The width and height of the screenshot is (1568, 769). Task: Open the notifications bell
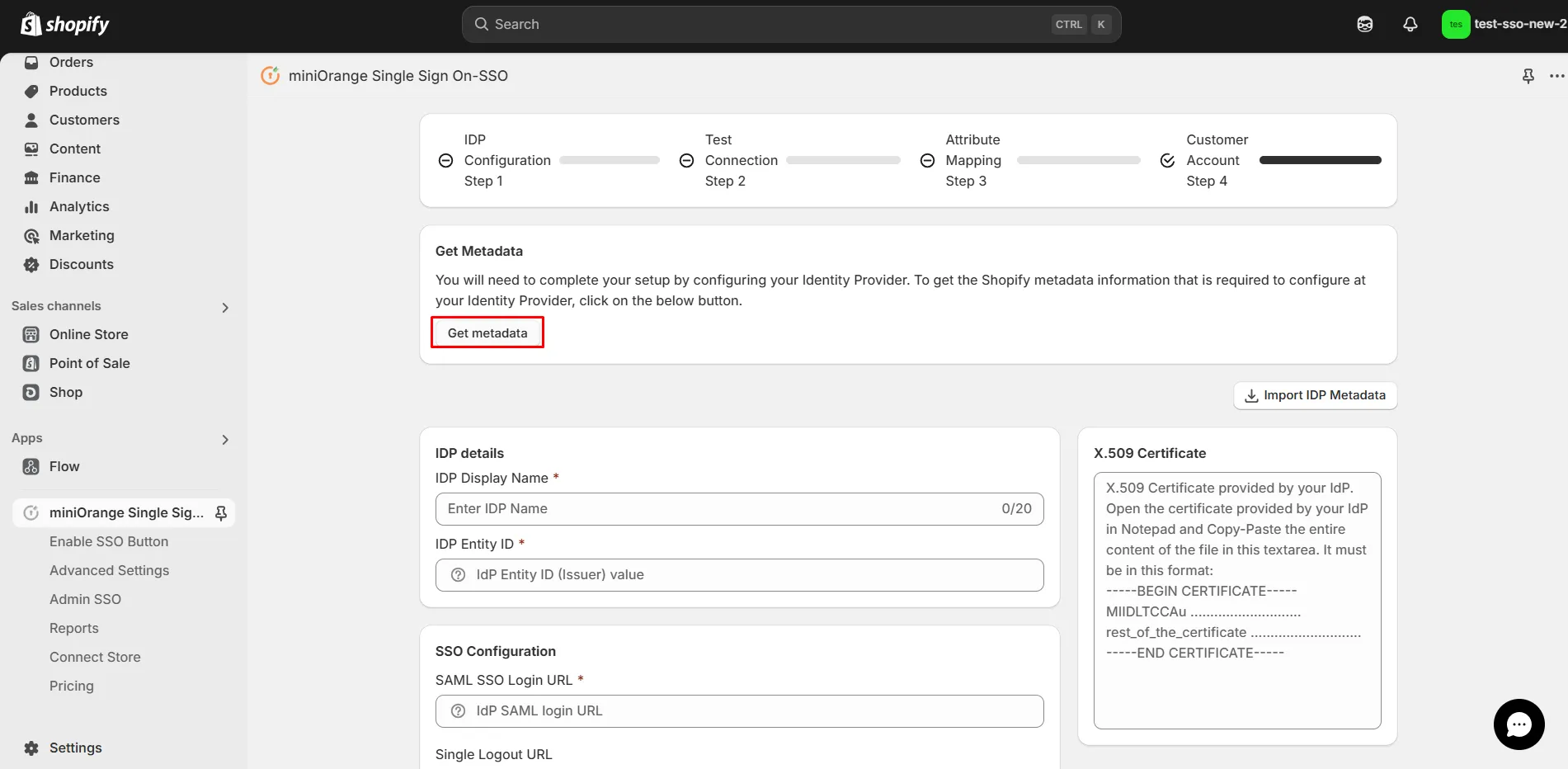pyautogui.click(x=1410, y=24)
